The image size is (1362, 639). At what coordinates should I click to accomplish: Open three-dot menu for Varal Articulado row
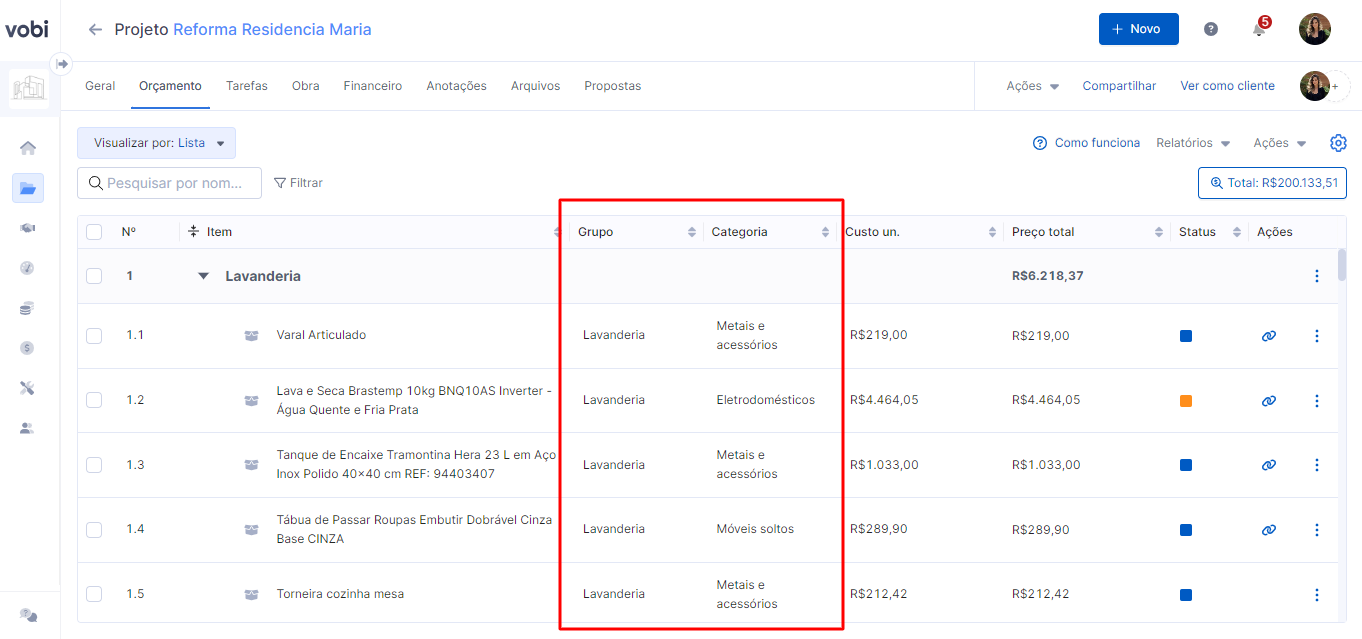click(x=1317, y=336)
